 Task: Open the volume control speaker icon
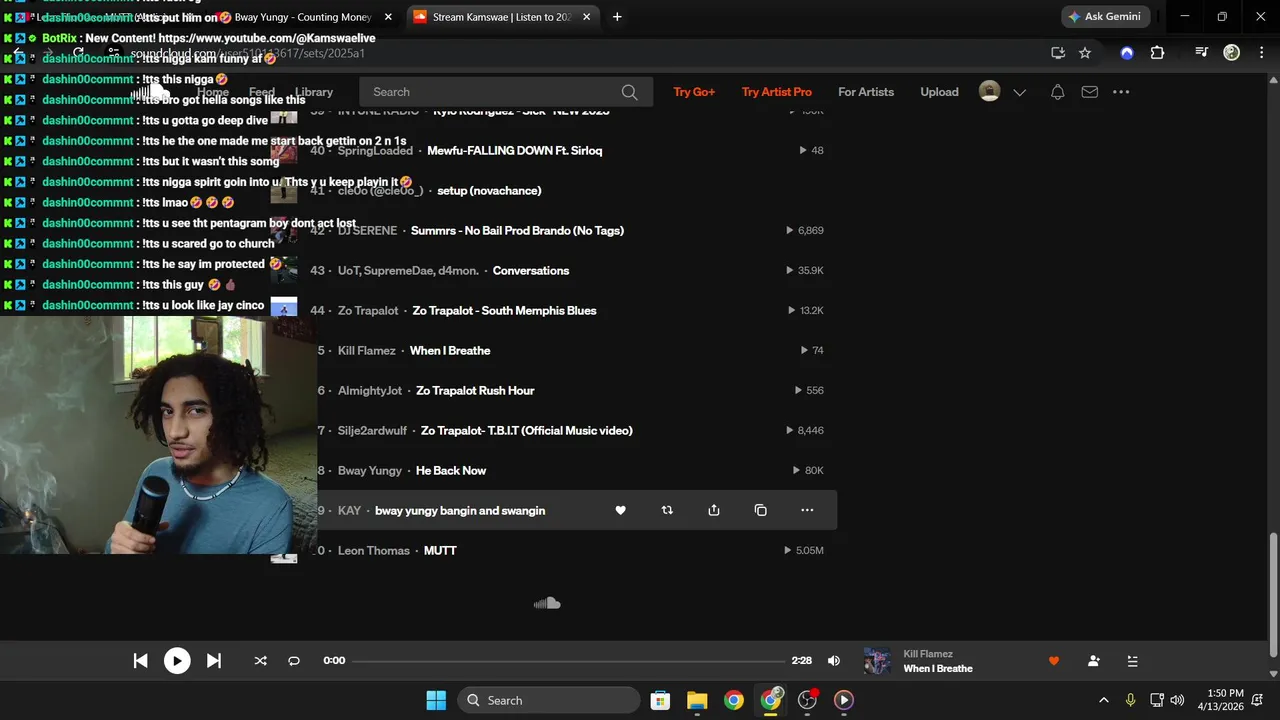834,661
